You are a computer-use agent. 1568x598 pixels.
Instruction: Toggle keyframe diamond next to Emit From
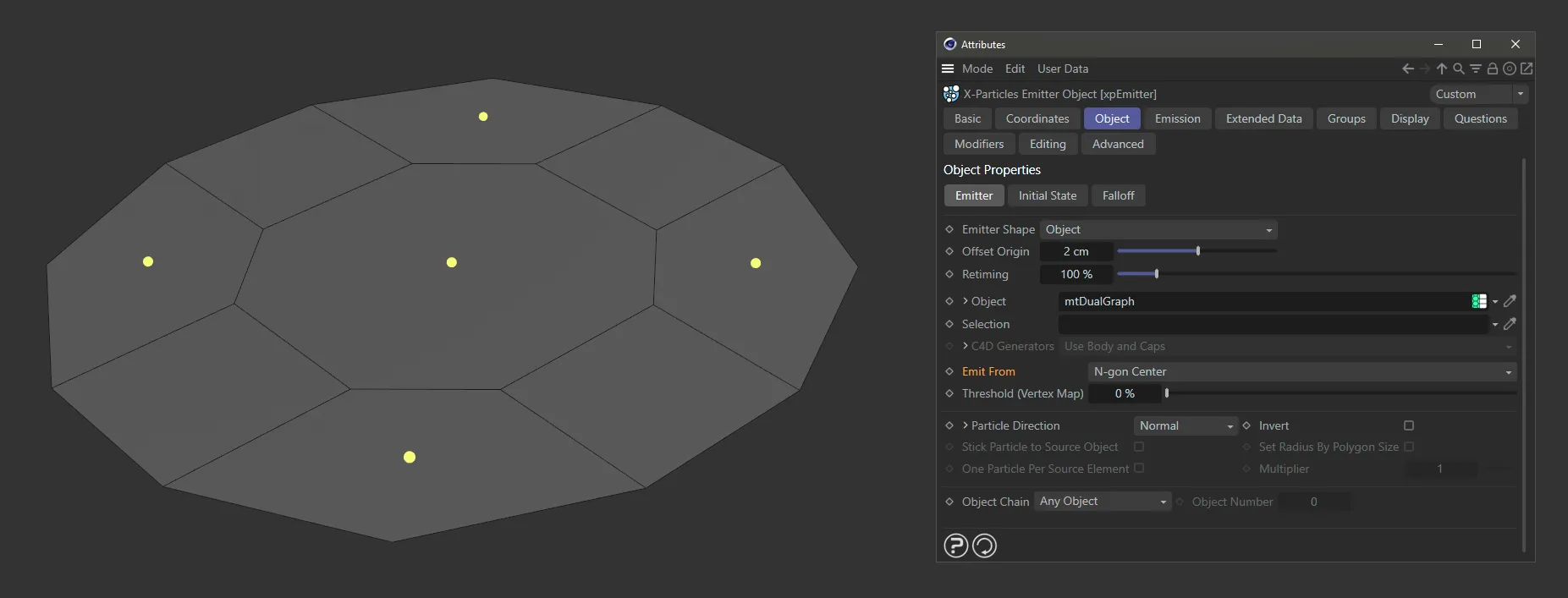pyautogui.click(x=949, y=371)
